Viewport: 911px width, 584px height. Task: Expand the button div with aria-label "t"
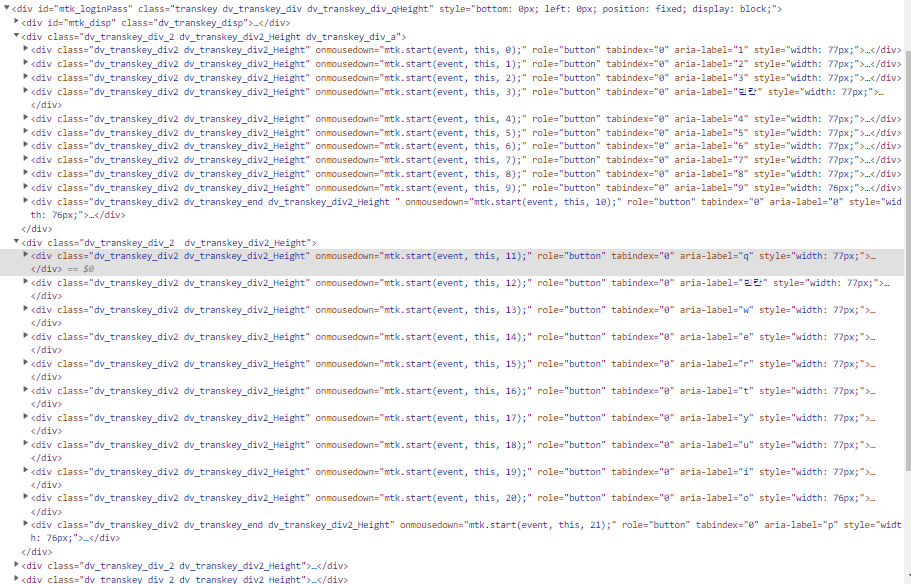click(x=26, y=390)
